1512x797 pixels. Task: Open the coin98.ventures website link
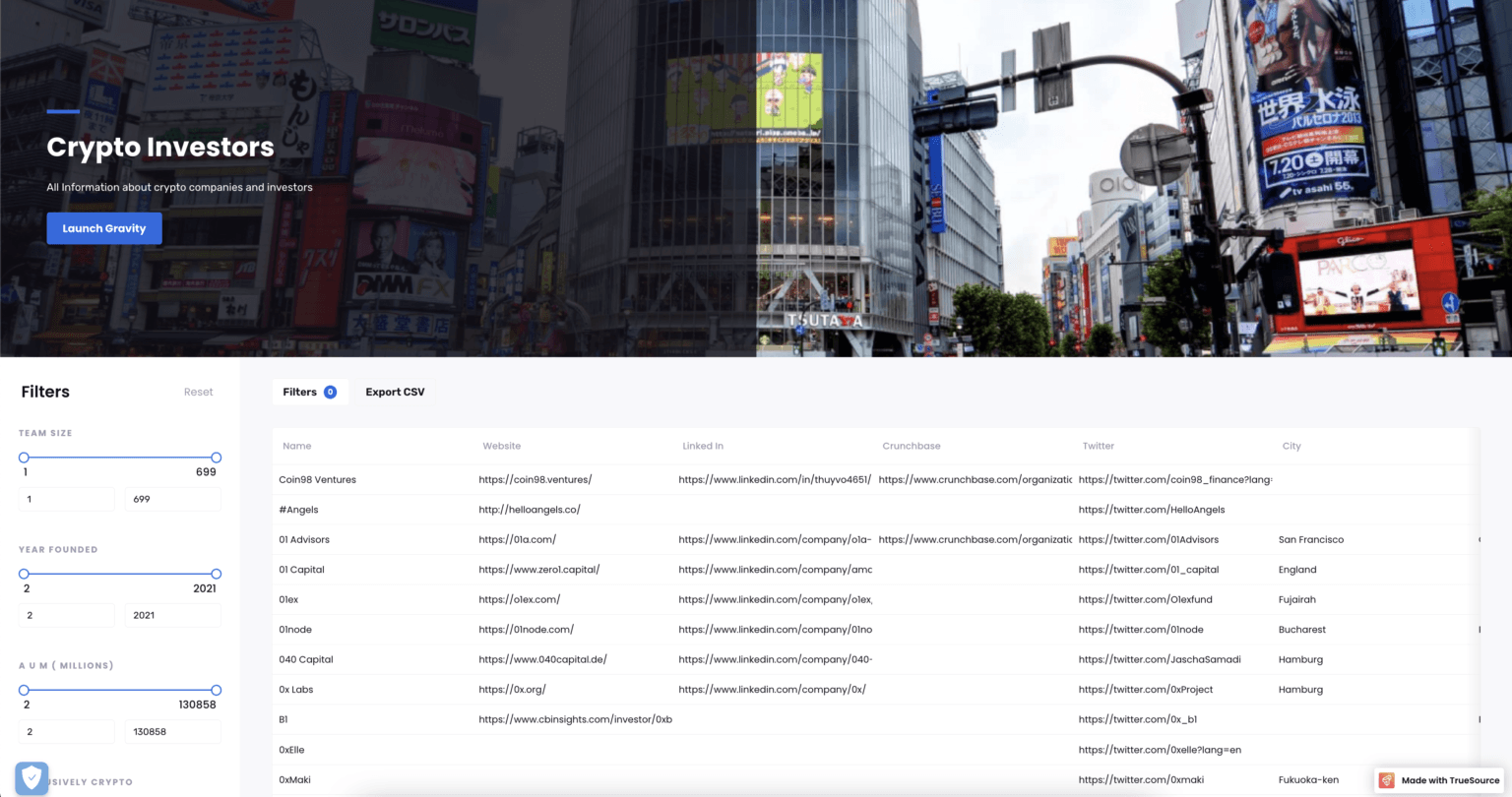click(535, 480)
